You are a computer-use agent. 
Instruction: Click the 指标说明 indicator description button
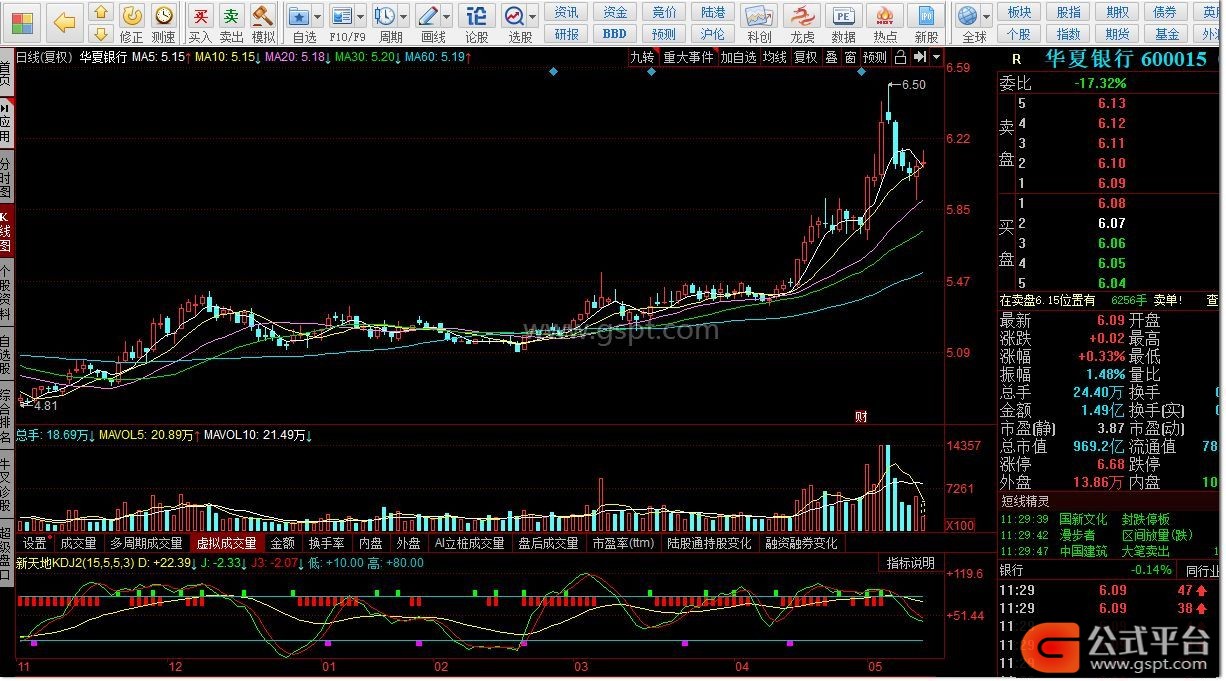[x=910, y=563]
